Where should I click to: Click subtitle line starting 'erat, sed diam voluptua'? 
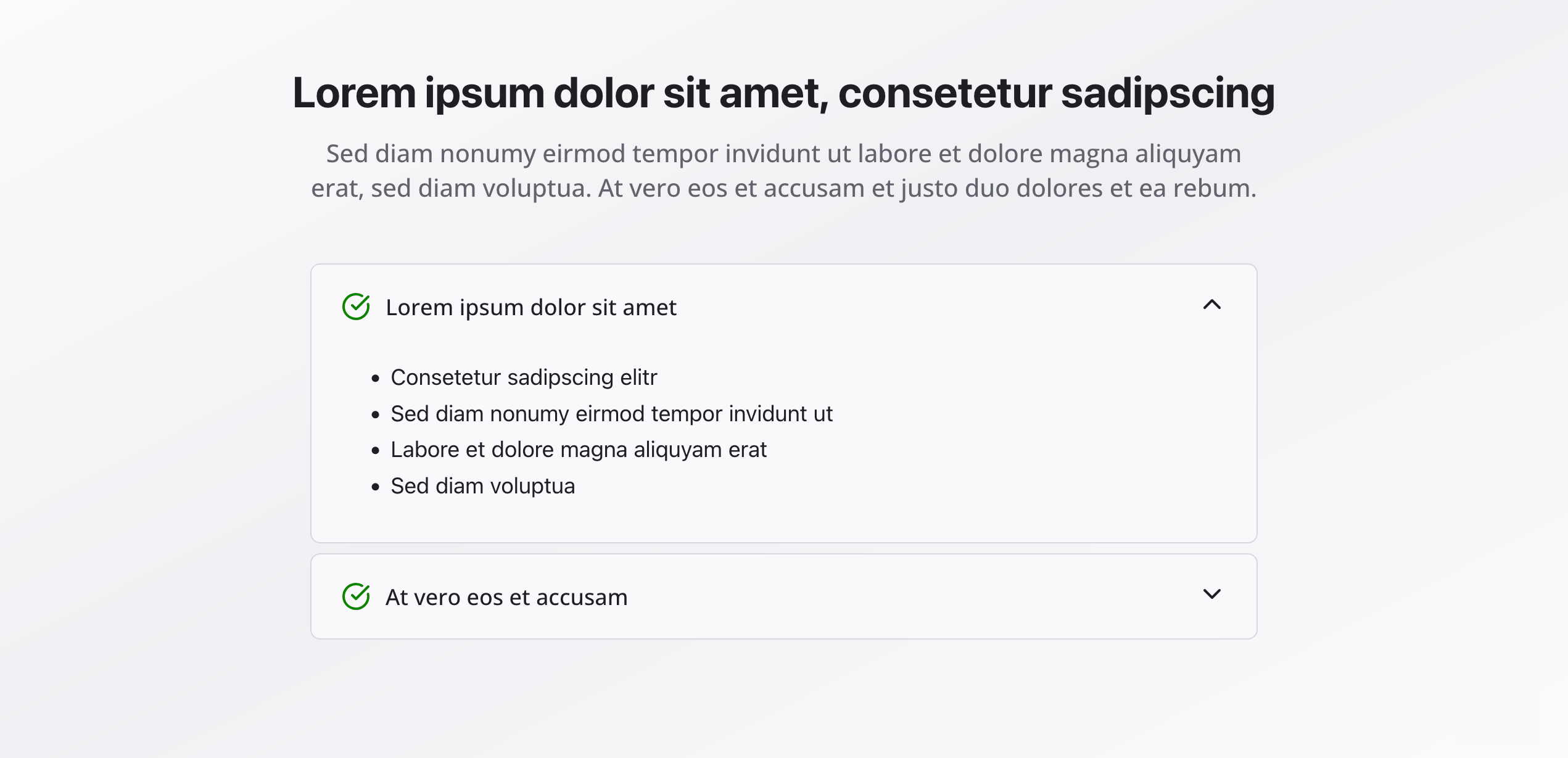coord(783,188)
